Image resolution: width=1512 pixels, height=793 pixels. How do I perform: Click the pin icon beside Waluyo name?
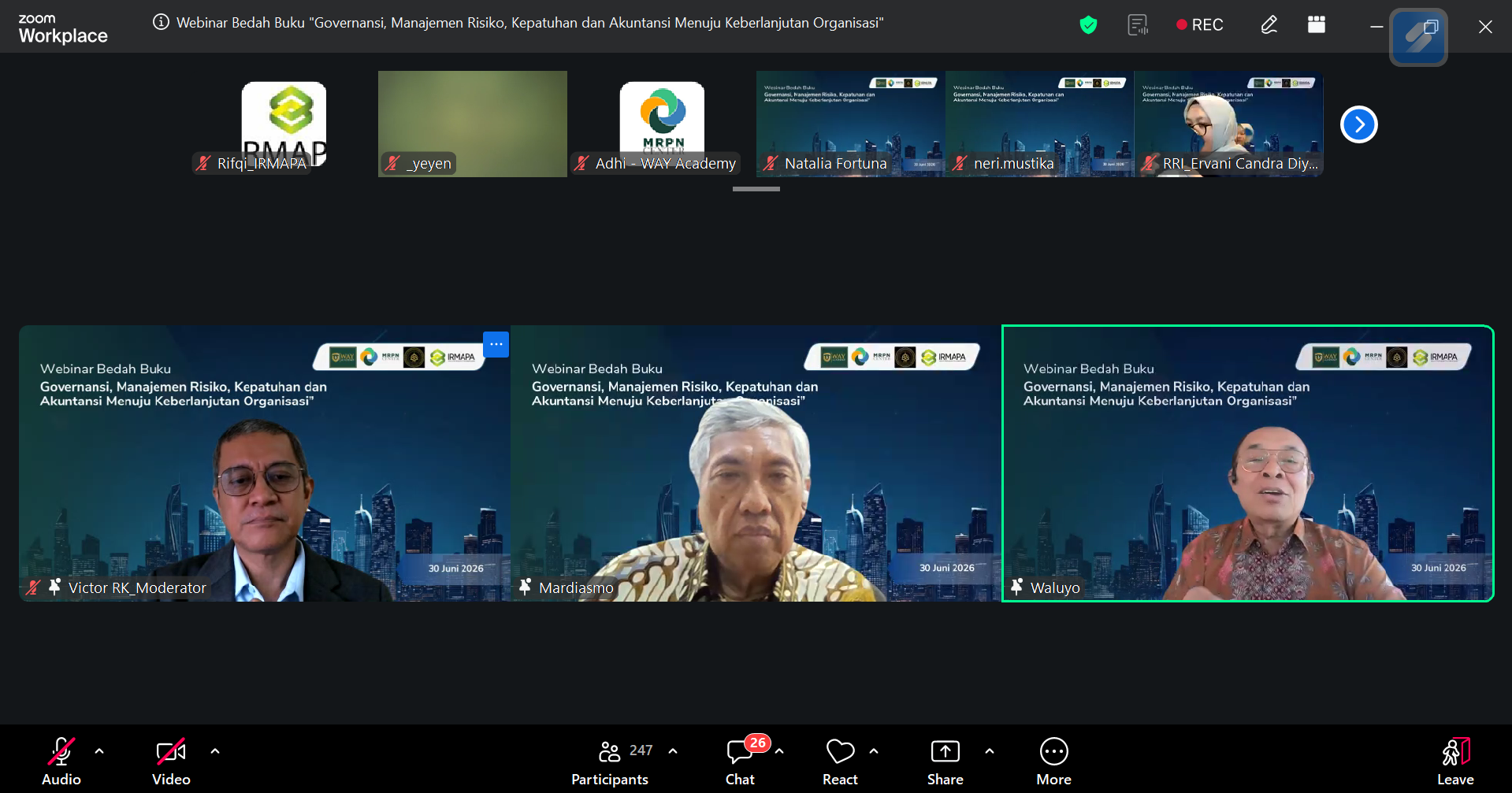click(x=1017, y=587)
